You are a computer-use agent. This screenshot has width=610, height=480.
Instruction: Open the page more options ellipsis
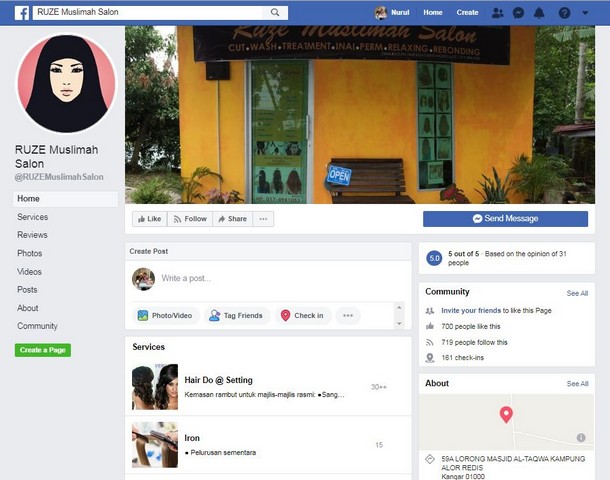pyautogui.click(x=264, y=219)
